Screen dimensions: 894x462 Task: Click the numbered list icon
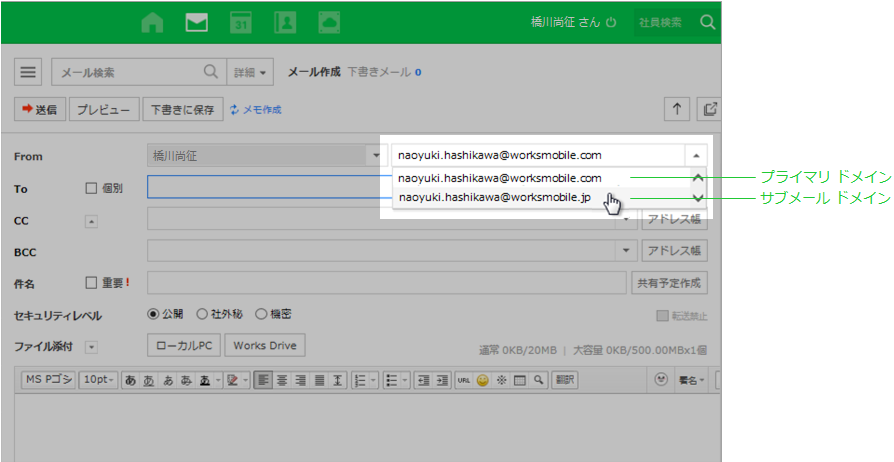click(360, 380)
